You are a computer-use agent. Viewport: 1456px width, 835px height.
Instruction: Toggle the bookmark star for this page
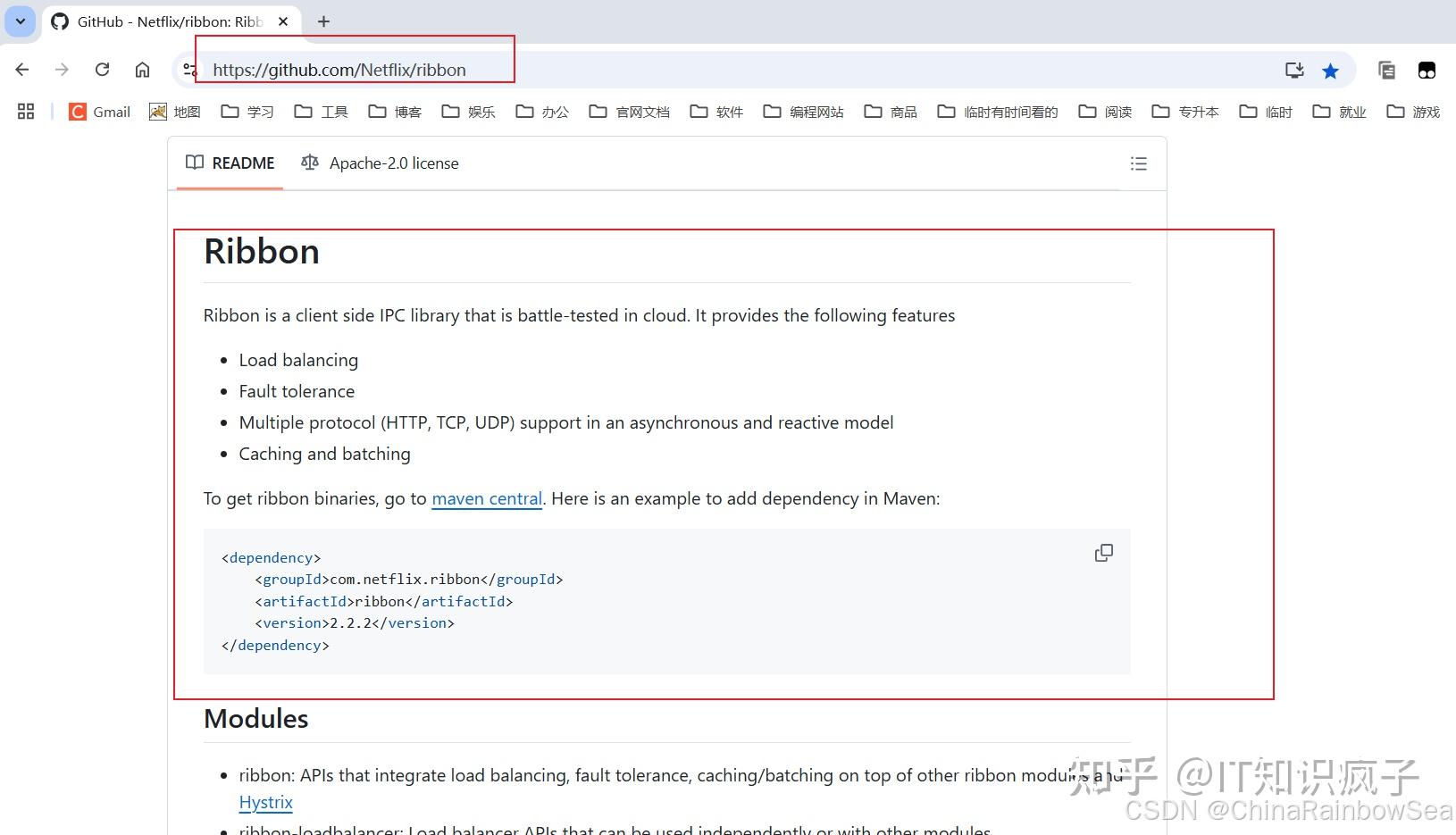point(1330,71)
